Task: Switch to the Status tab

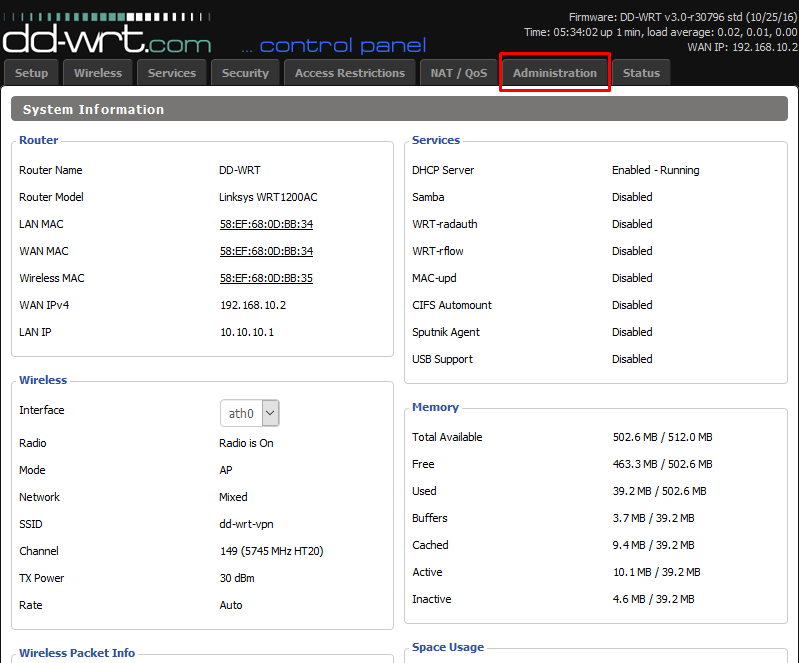Action: 641,73
